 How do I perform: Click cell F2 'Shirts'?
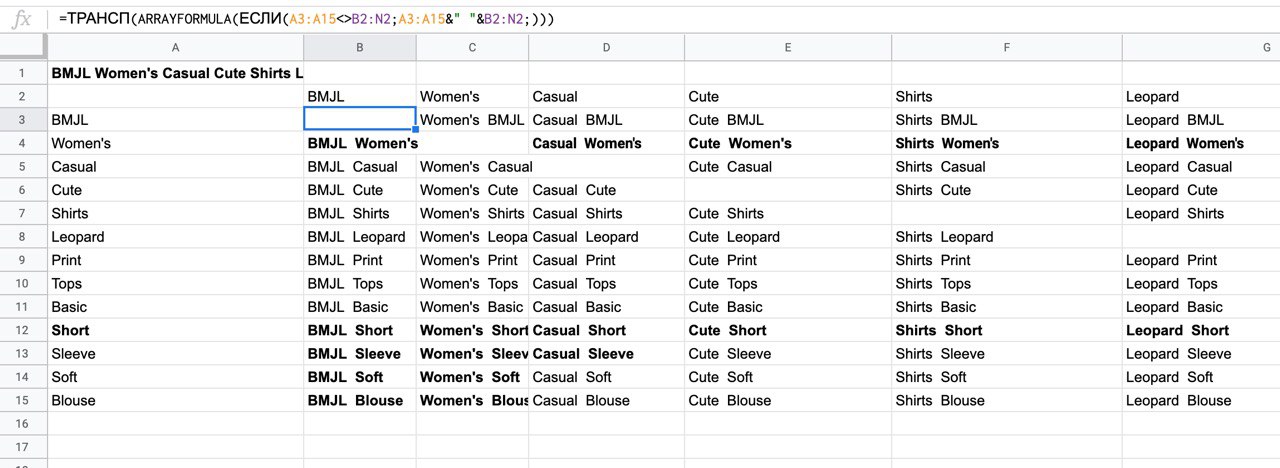point(1007,96)
